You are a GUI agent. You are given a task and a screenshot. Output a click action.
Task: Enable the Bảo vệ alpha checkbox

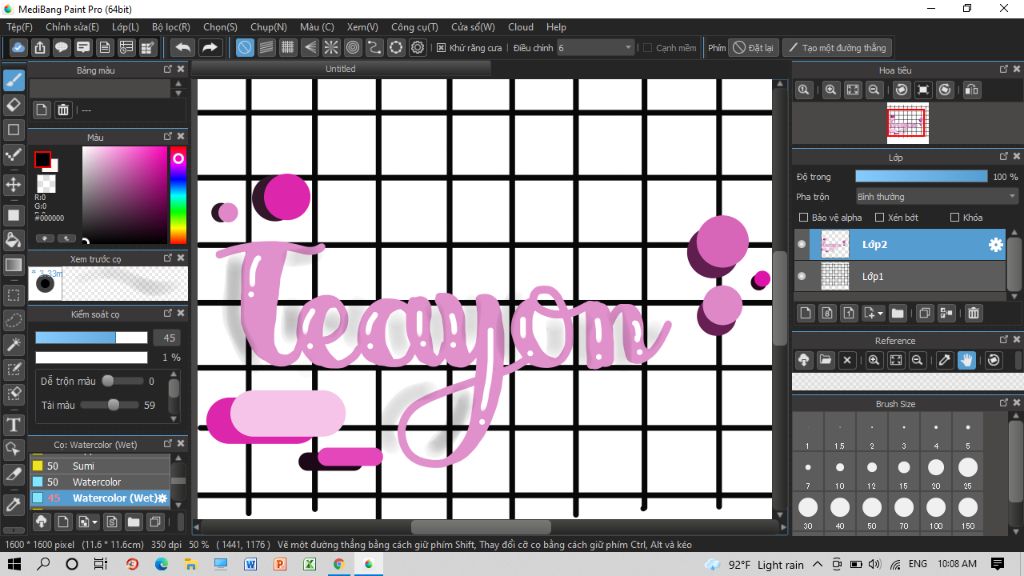[x=804, y=217]
